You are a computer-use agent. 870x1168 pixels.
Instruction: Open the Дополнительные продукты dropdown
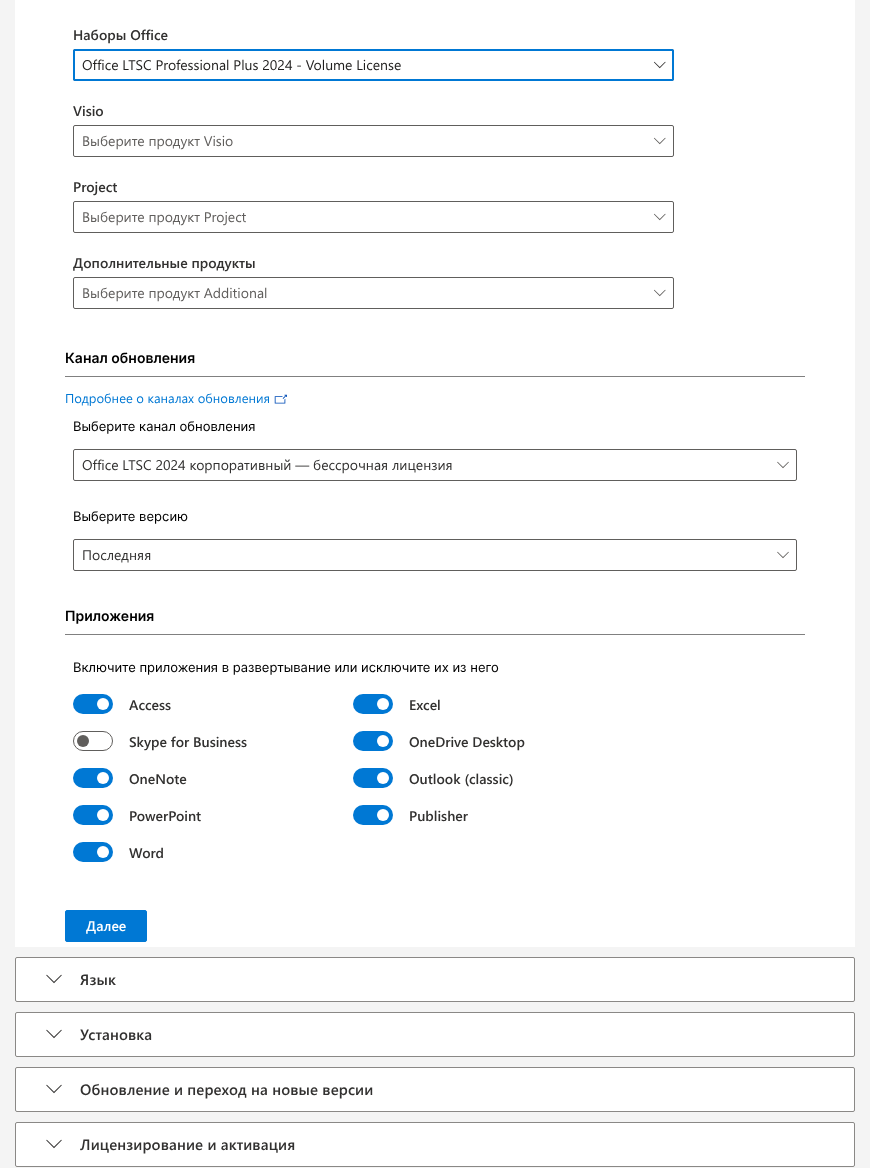373,293
